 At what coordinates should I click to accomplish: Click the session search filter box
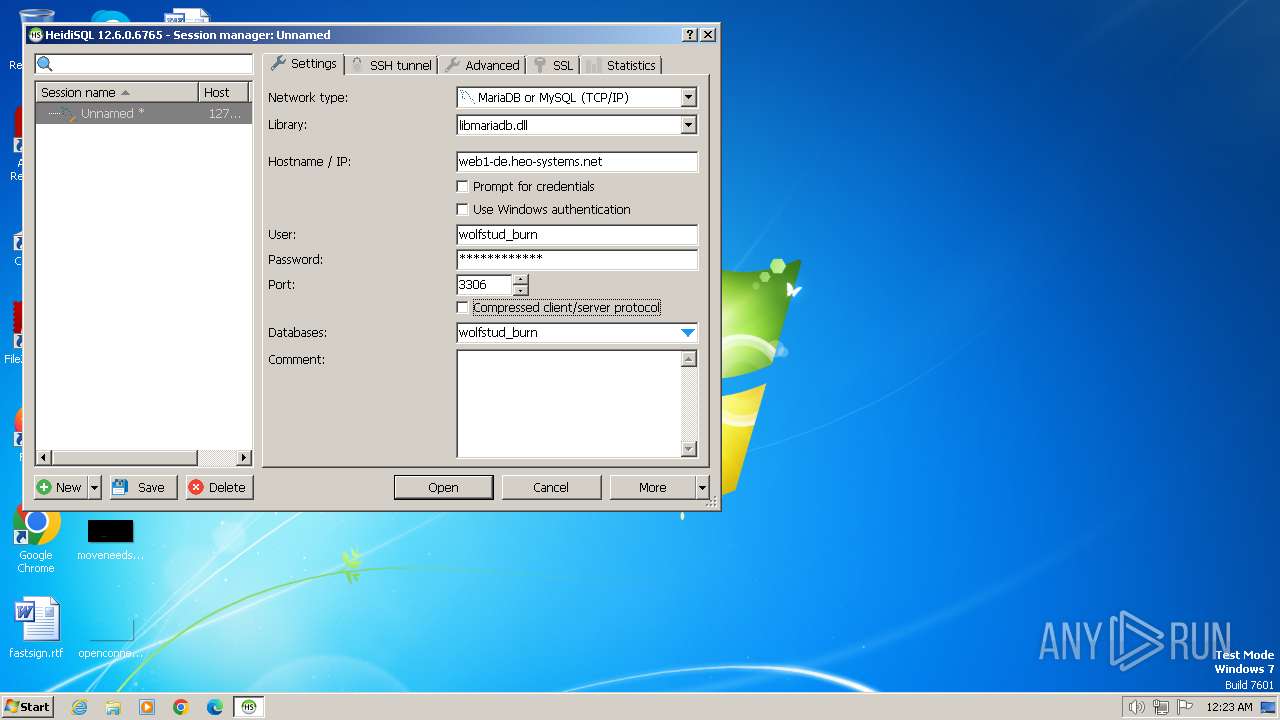(x=143, y=65)
